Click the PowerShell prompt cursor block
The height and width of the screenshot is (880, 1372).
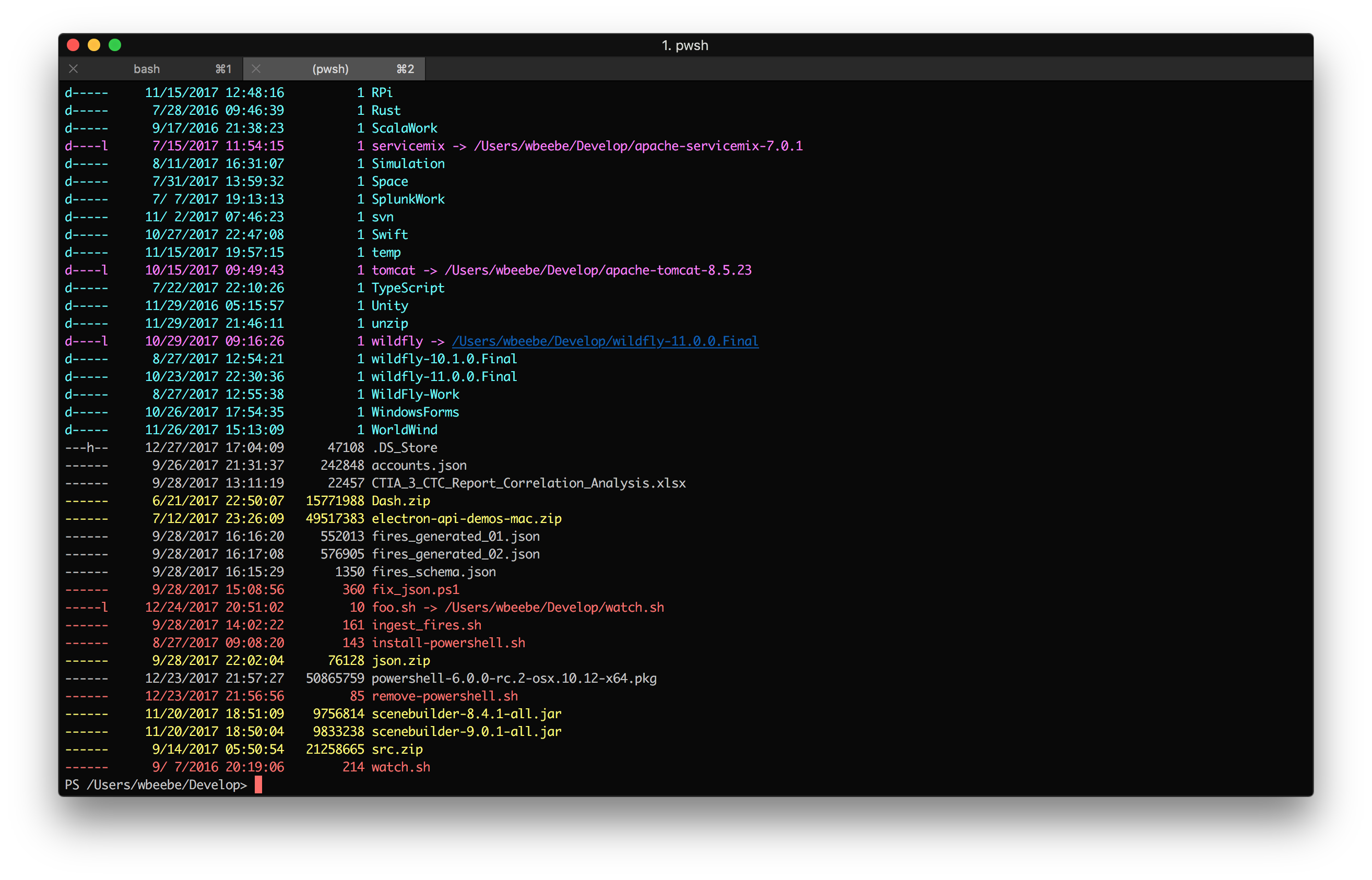258,784
